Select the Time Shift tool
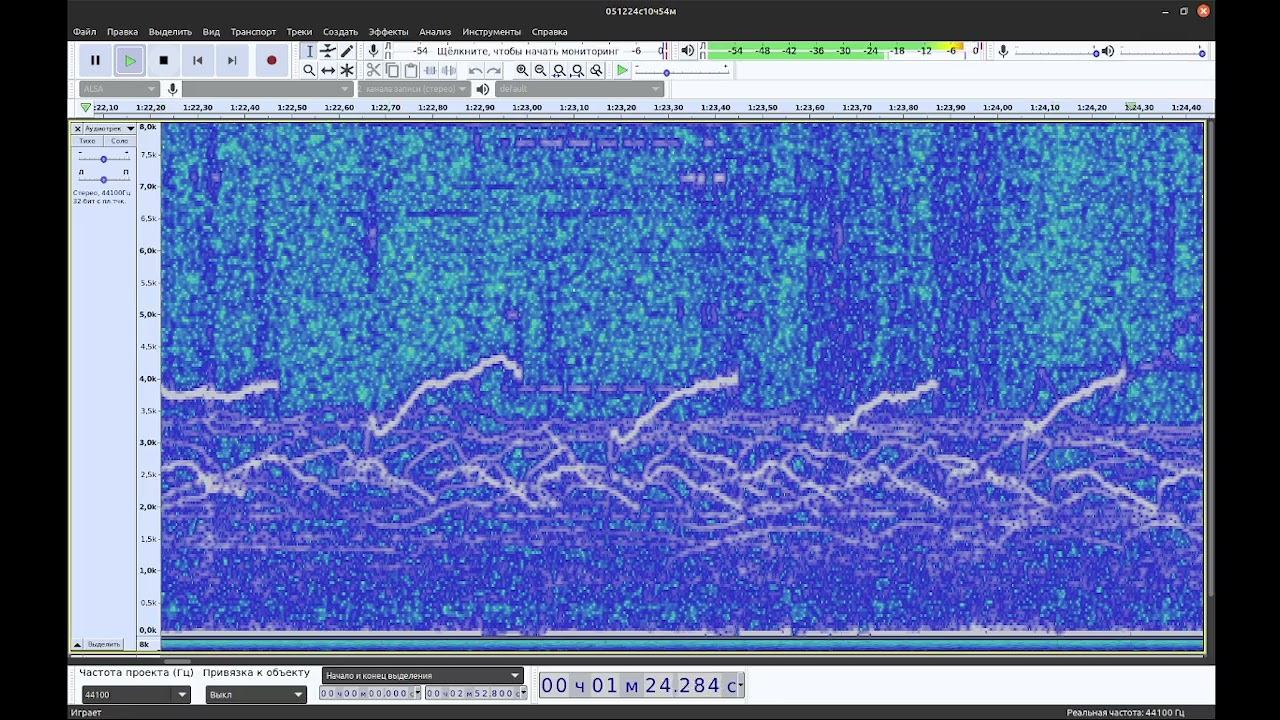The image size is (1280, 720). click(328, 70)
